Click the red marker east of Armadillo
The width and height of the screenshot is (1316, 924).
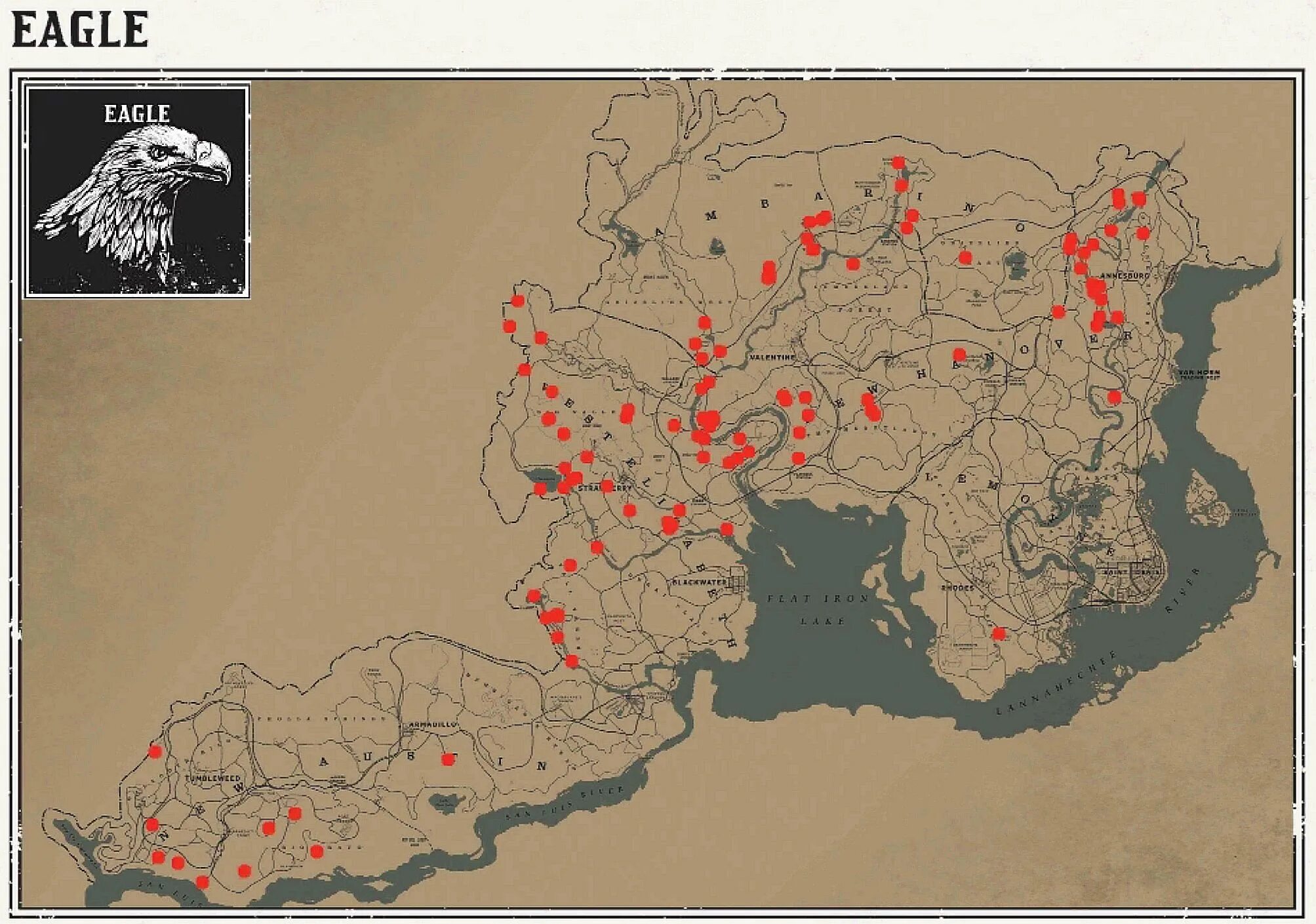pyautogui.click(x=448, y=759)
